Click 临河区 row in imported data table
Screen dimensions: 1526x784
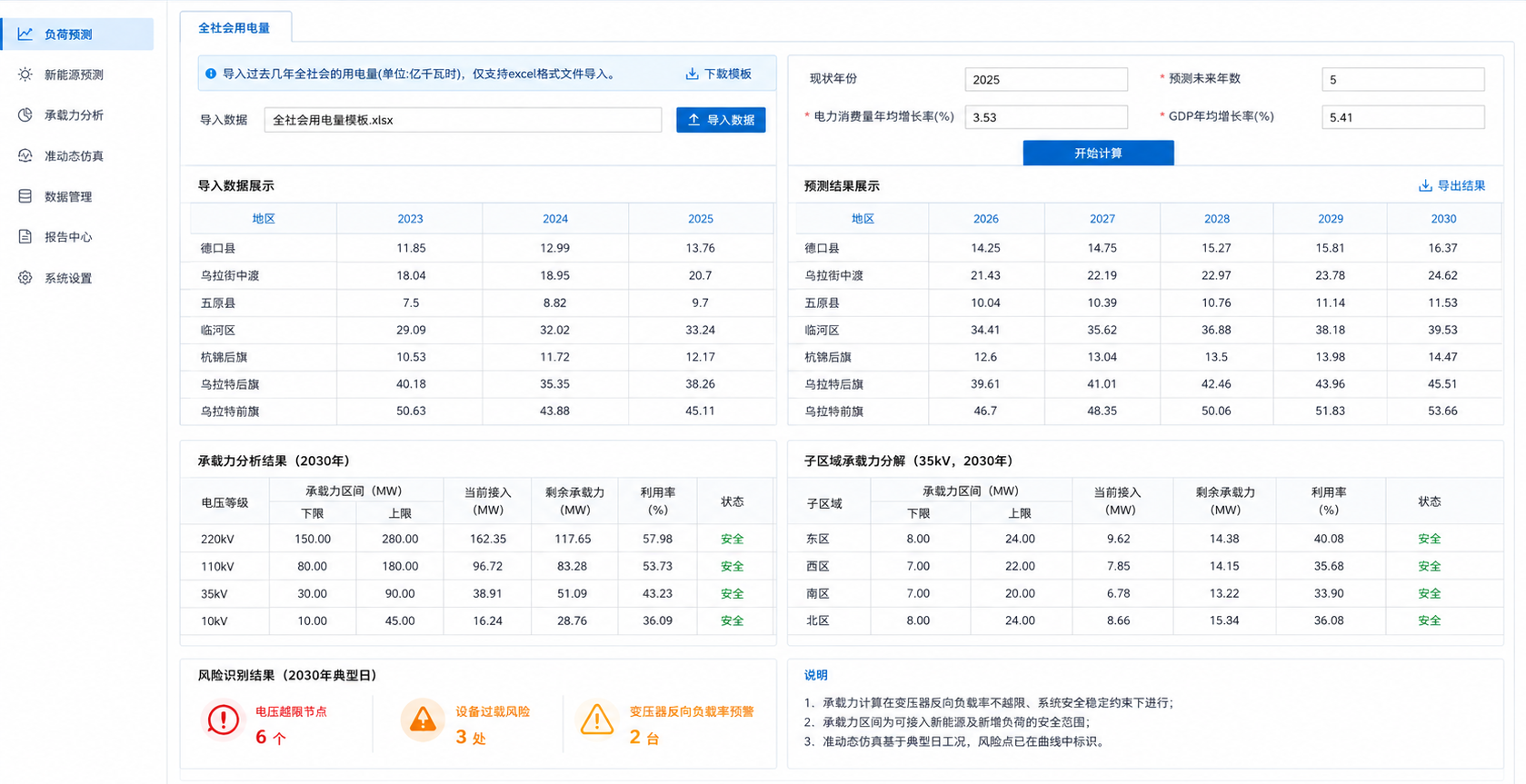coord(482,330)
